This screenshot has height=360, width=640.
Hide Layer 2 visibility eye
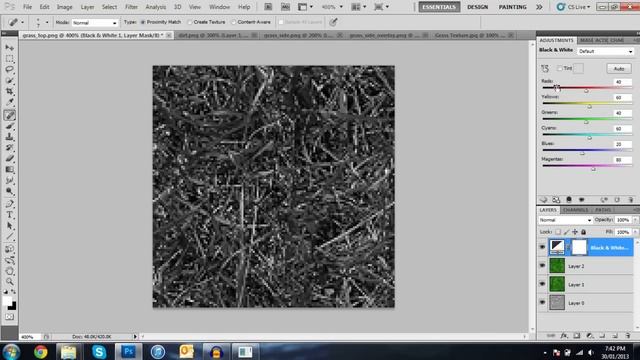(542, 266)
